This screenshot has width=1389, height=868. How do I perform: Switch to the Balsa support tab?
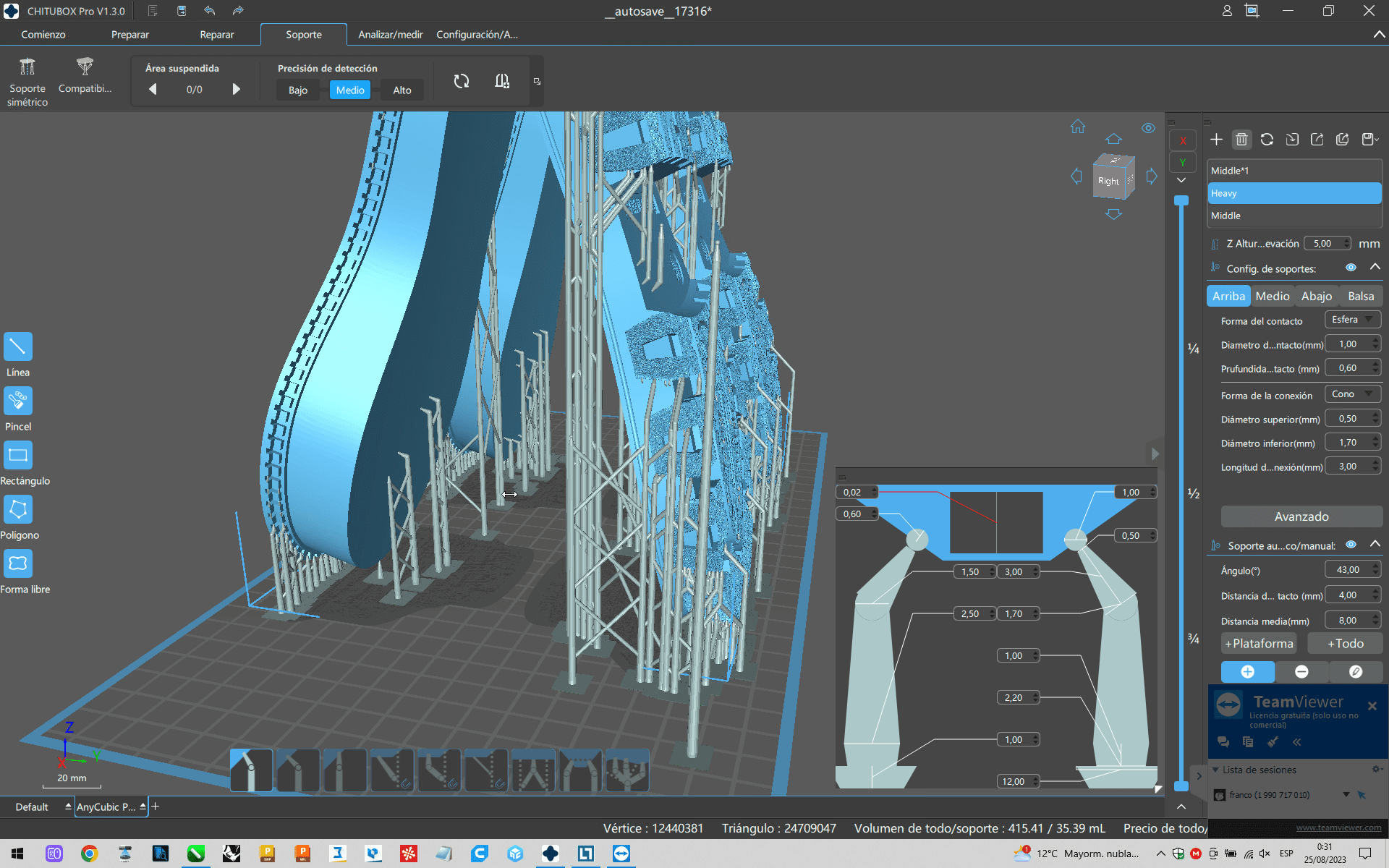[1361, 297]
